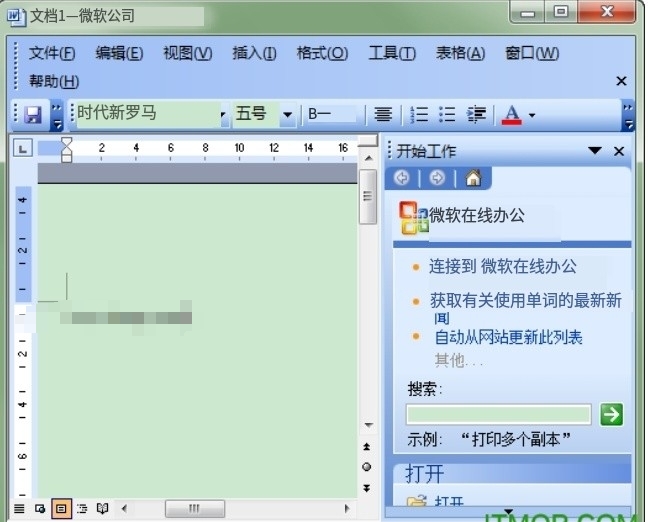Click the Save floppy disk icon
Viewport: 649px width, 522px height.
tap(33, 115)
